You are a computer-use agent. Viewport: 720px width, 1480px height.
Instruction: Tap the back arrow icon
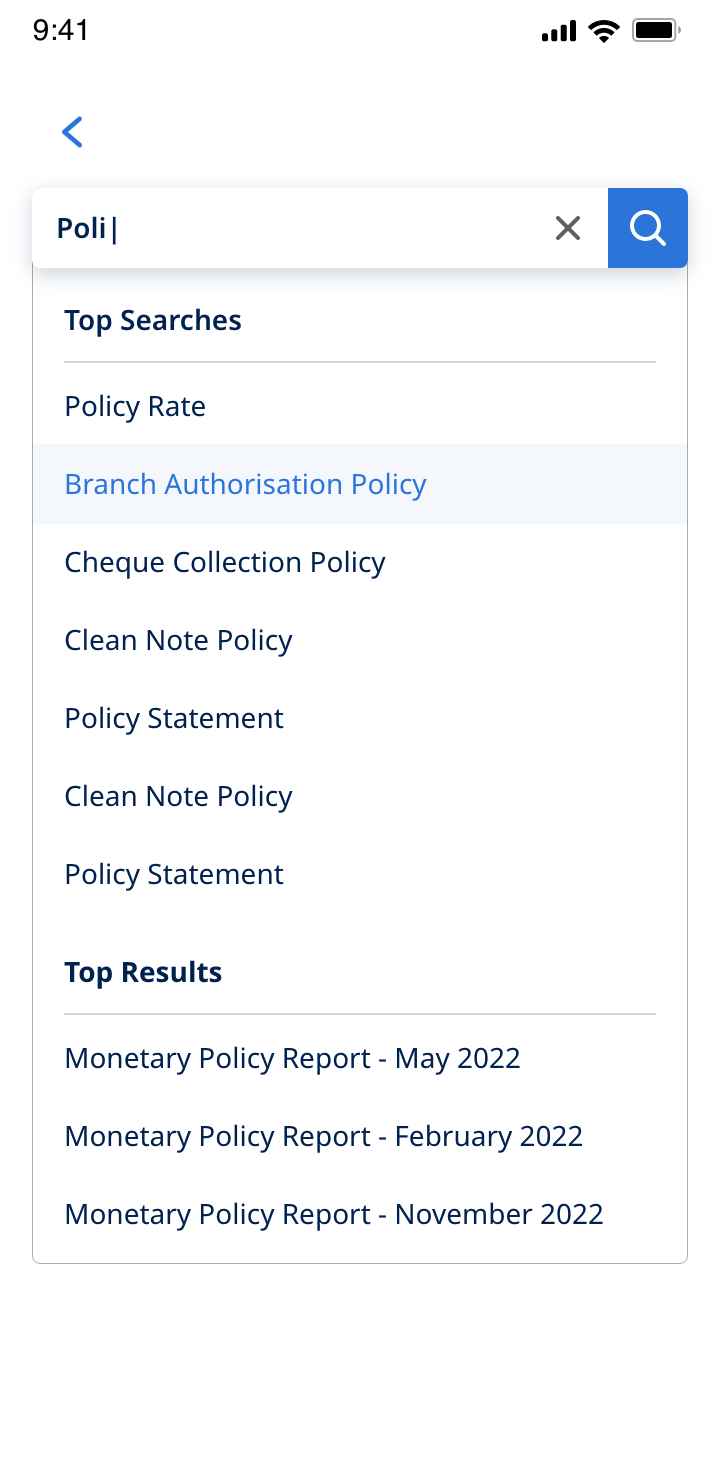pos(72,132)
